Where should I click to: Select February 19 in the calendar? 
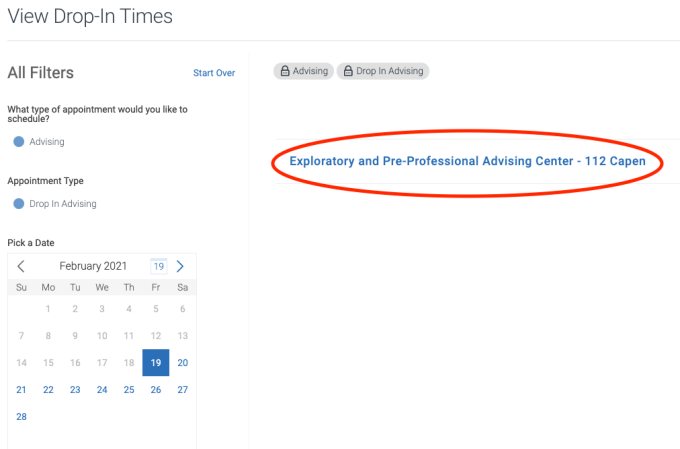tap(155, 363)
